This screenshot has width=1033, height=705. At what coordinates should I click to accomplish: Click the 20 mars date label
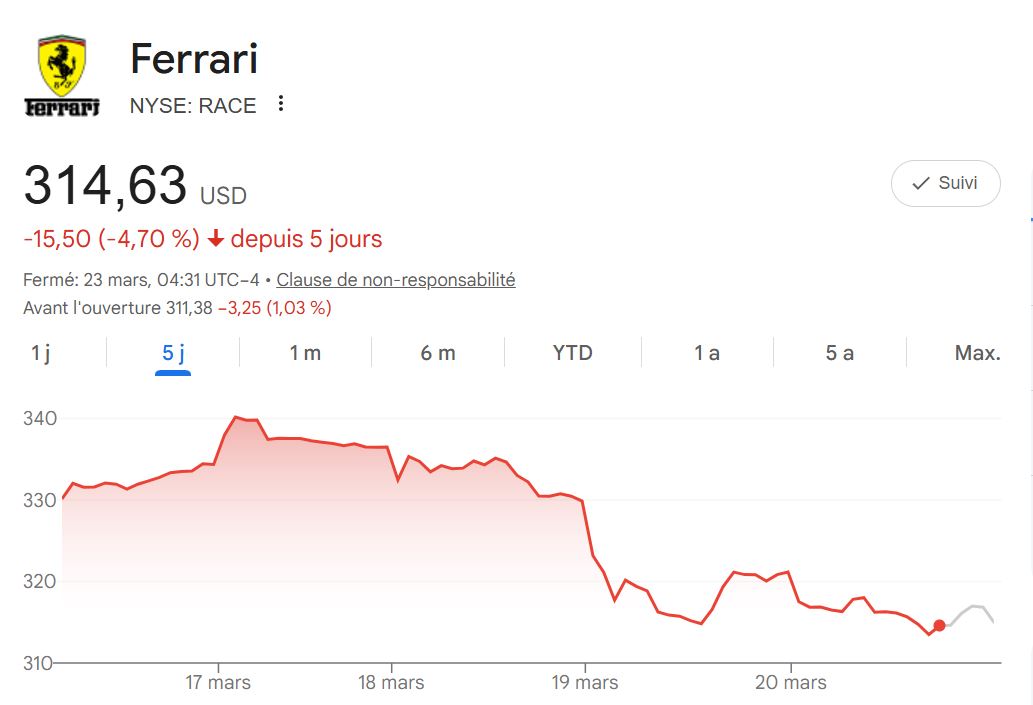pyautogui.click(x=790, y=683)
